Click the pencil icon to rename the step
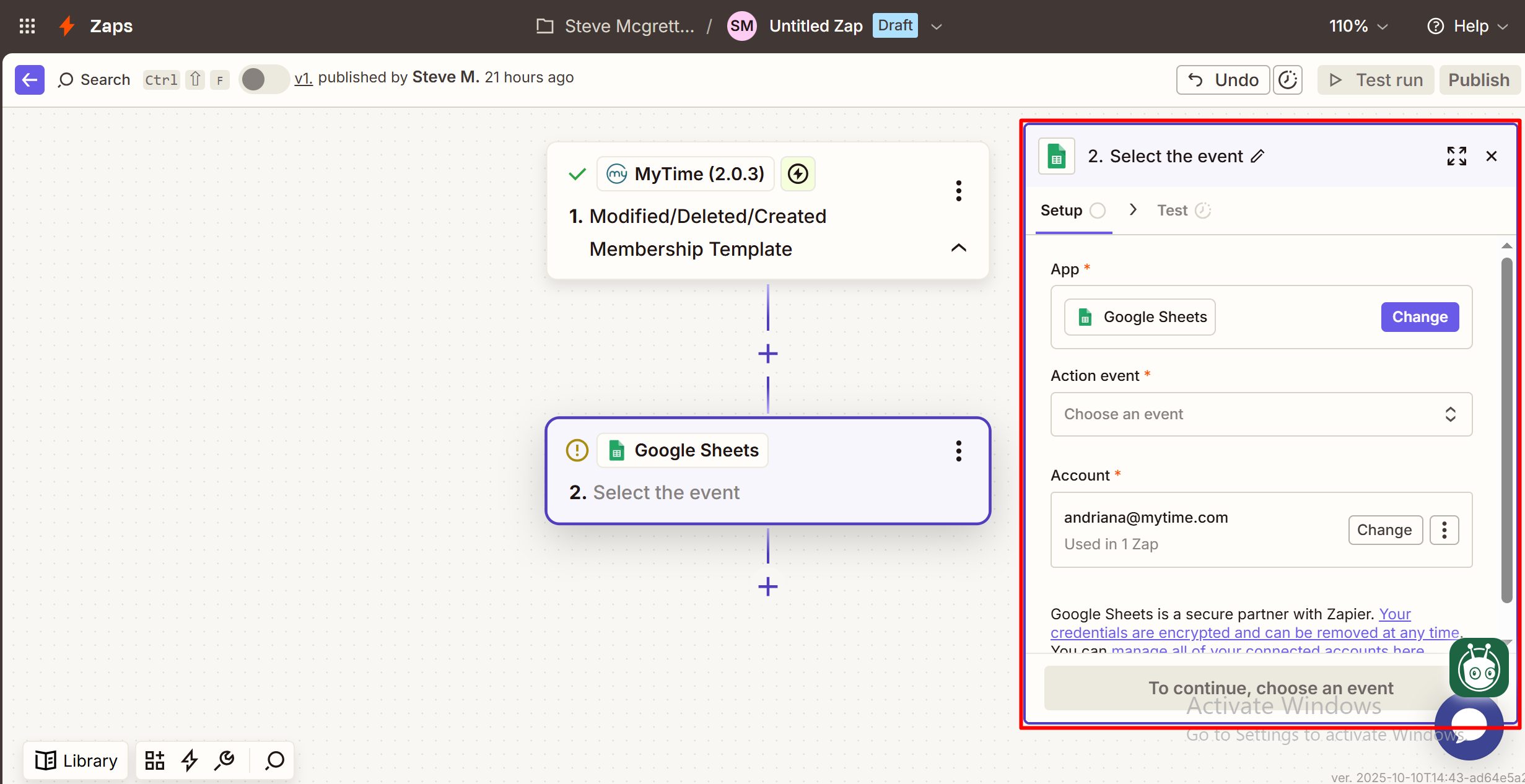Screen dimensions: 1525x784 coord(1257,156)
